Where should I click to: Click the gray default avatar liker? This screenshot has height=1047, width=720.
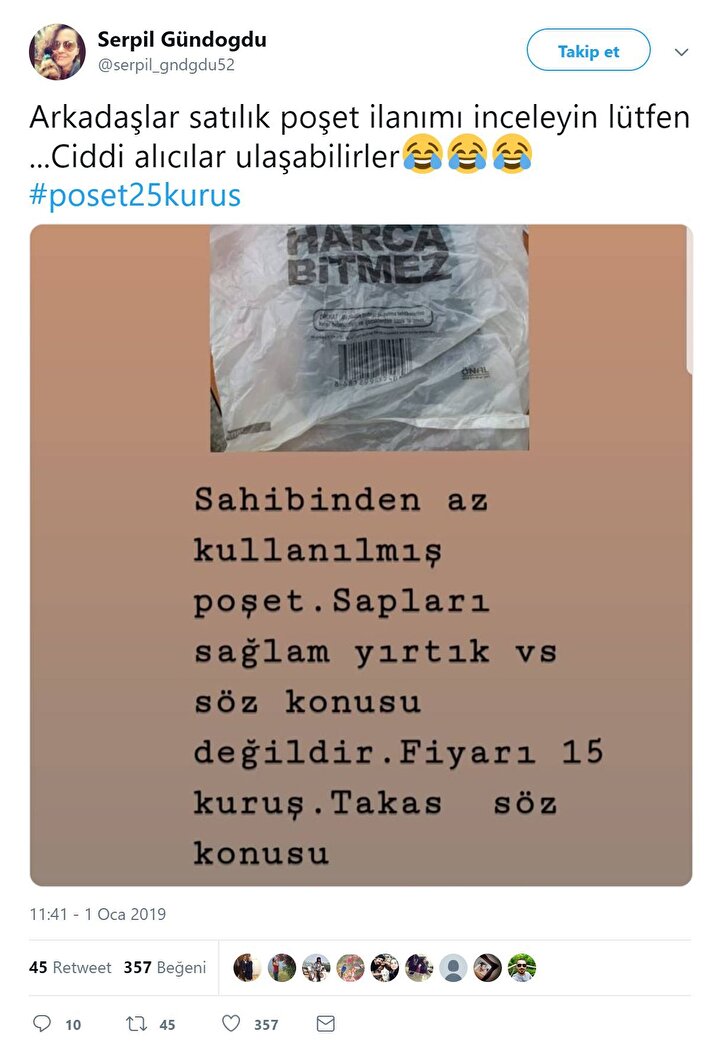(453, 968)
